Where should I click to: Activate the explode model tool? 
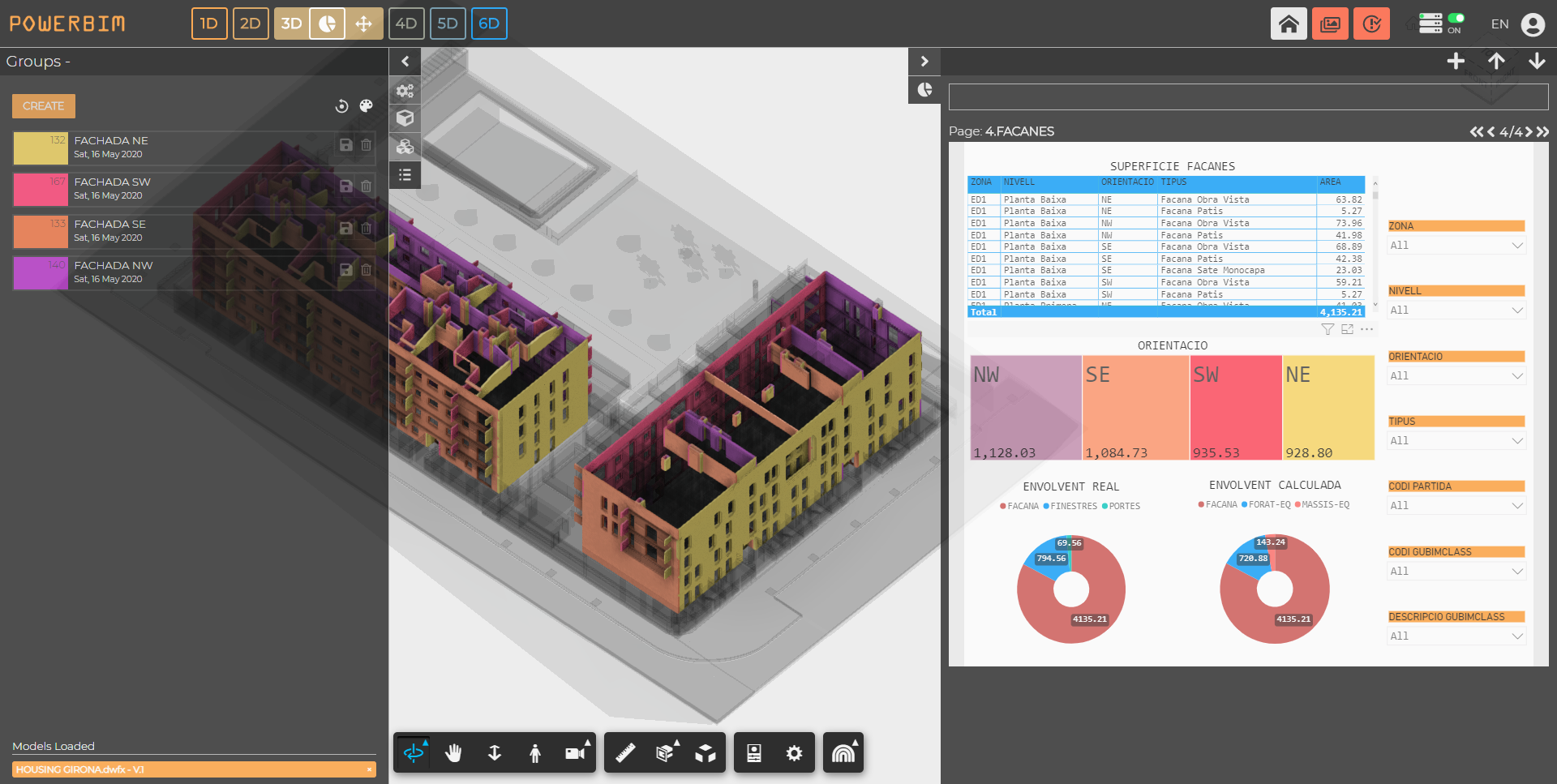coord(706,753)
